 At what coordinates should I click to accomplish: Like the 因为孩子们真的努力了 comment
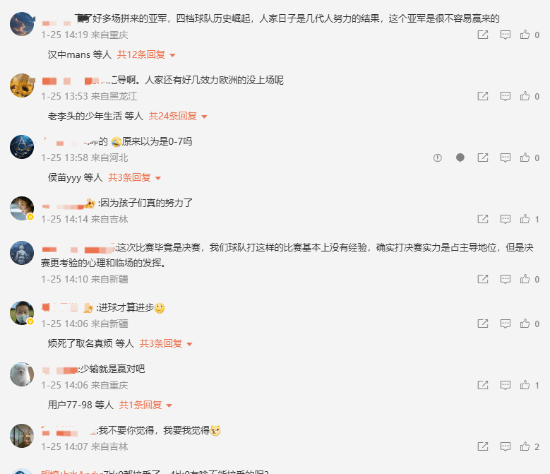[x=525, y=219]
